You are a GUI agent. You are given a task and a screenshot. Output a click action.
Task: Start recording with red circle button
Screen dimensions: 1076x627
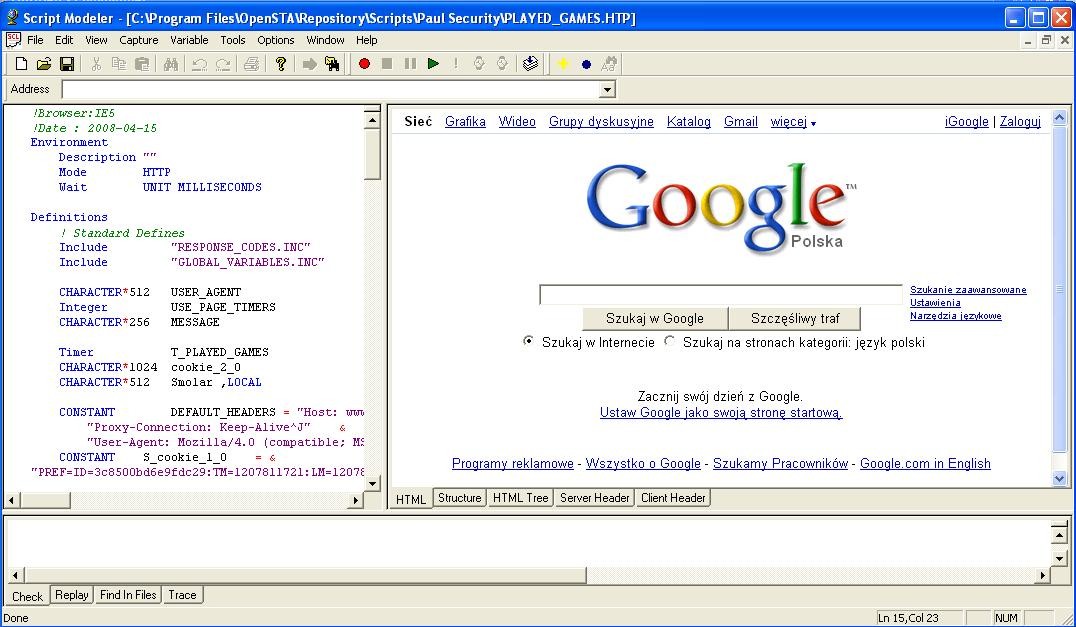[364, 64]
